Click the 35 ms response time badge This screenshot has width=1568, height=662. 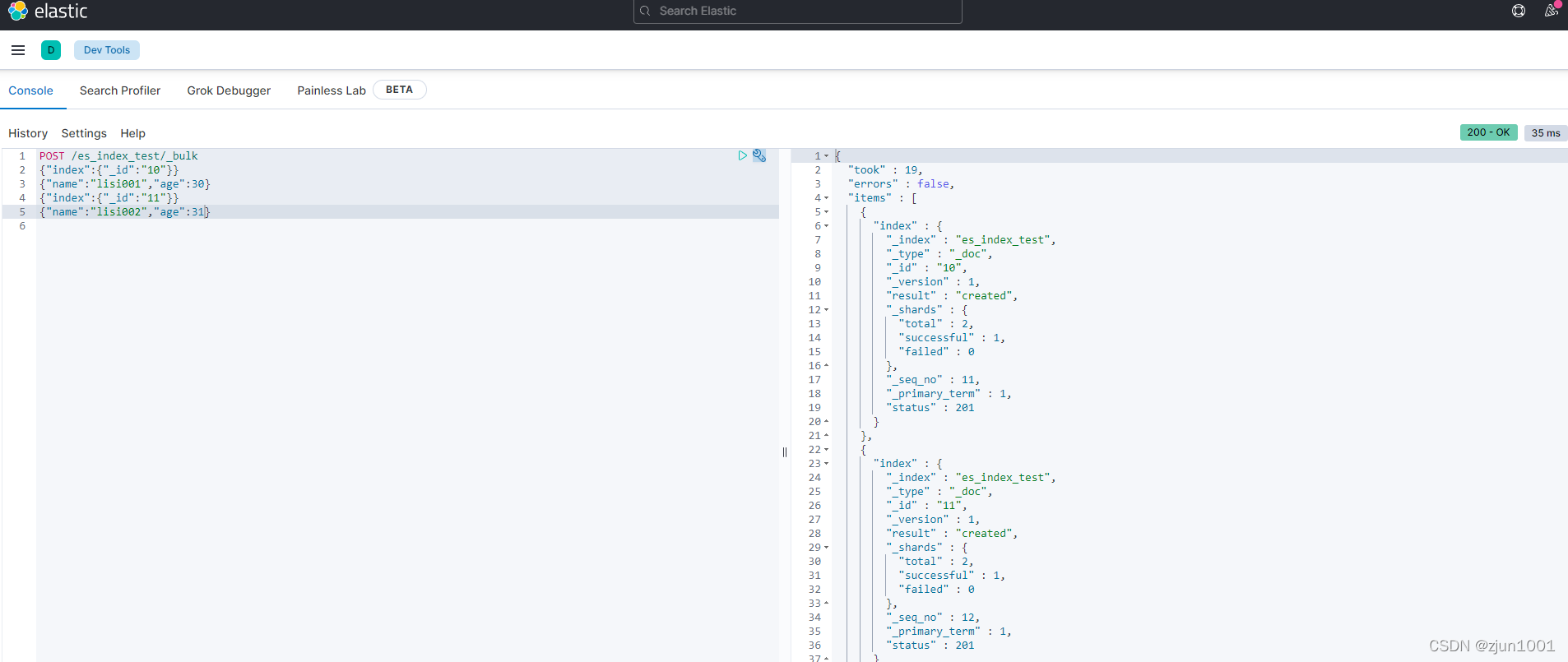tap(1546, 133)
